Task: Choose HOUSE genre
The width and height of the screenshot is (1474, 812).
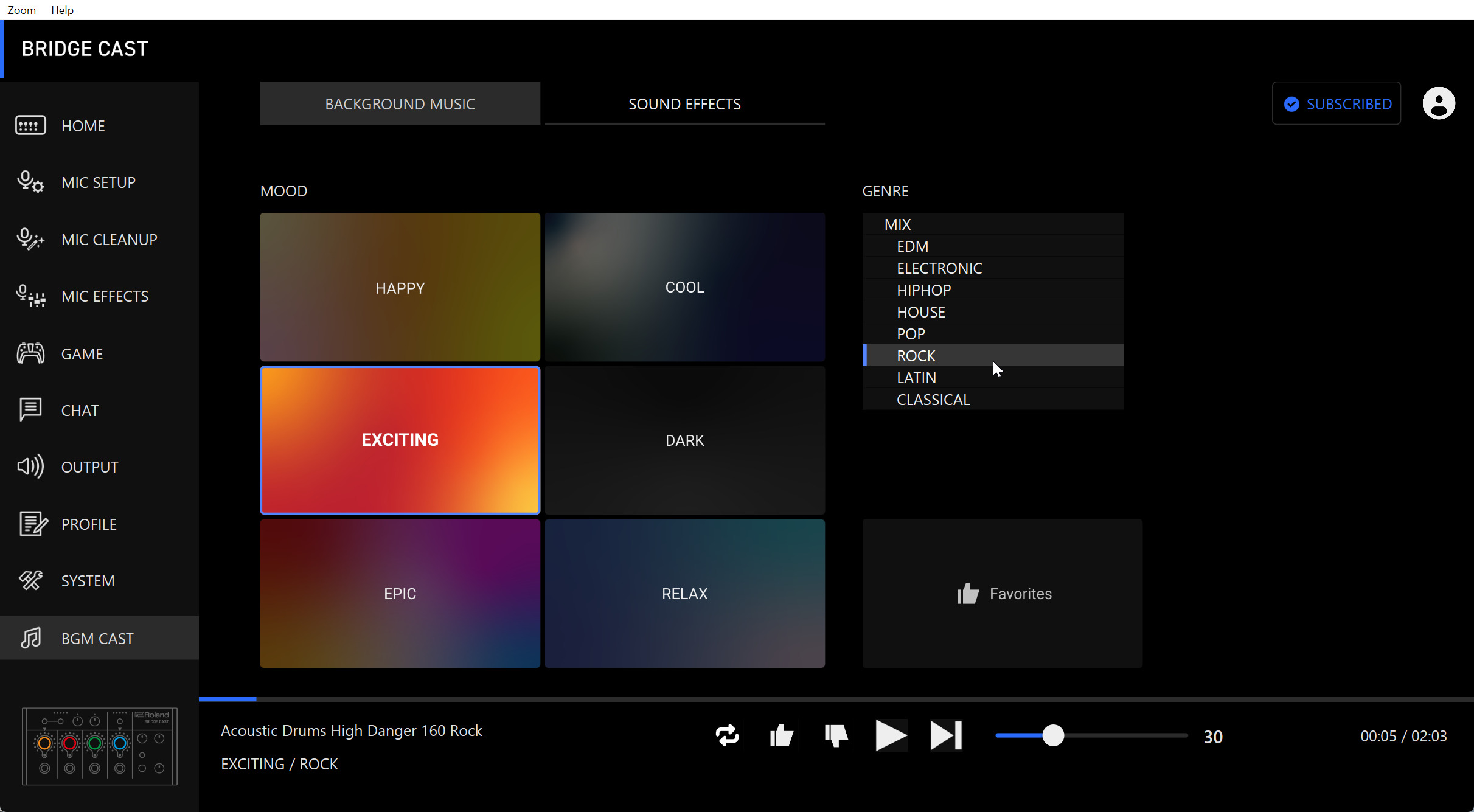Action: coord(993,311)
